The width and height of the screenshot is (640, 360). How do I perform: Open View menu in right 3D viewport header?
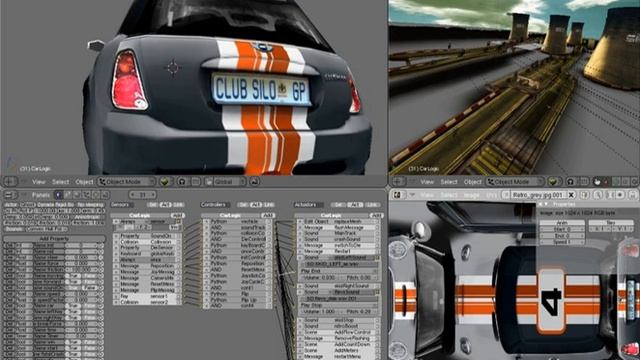[427, 182]
